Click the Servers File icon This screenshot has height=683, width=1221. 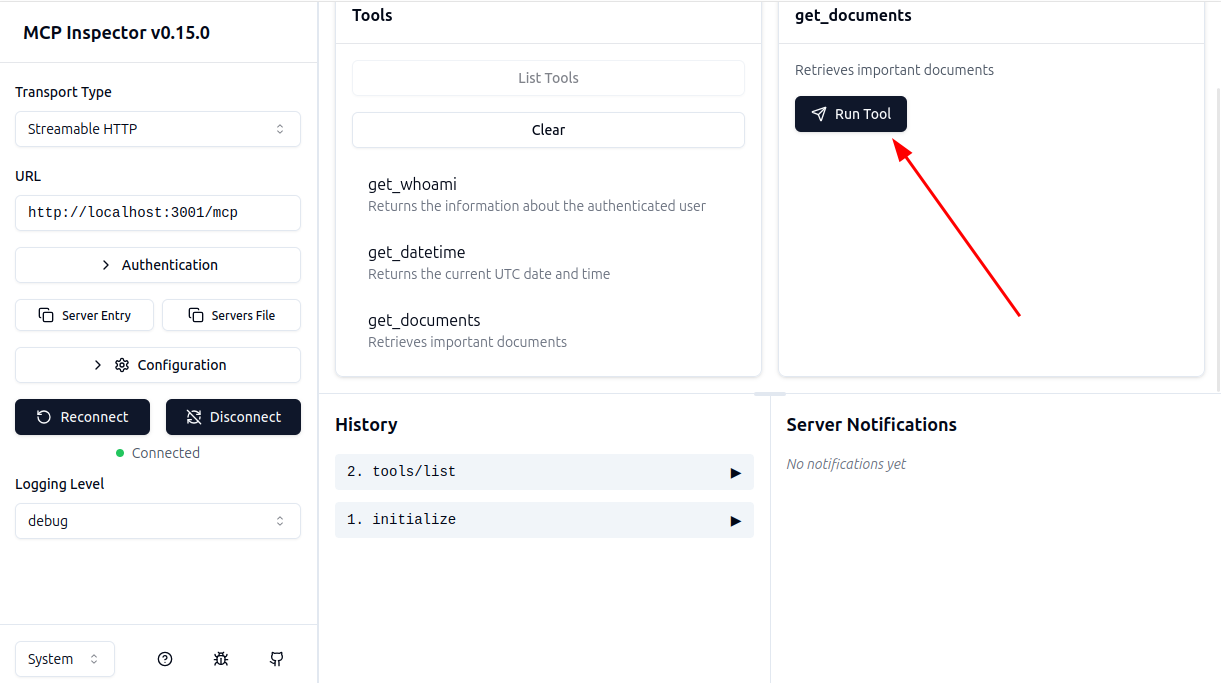point(194,314)
